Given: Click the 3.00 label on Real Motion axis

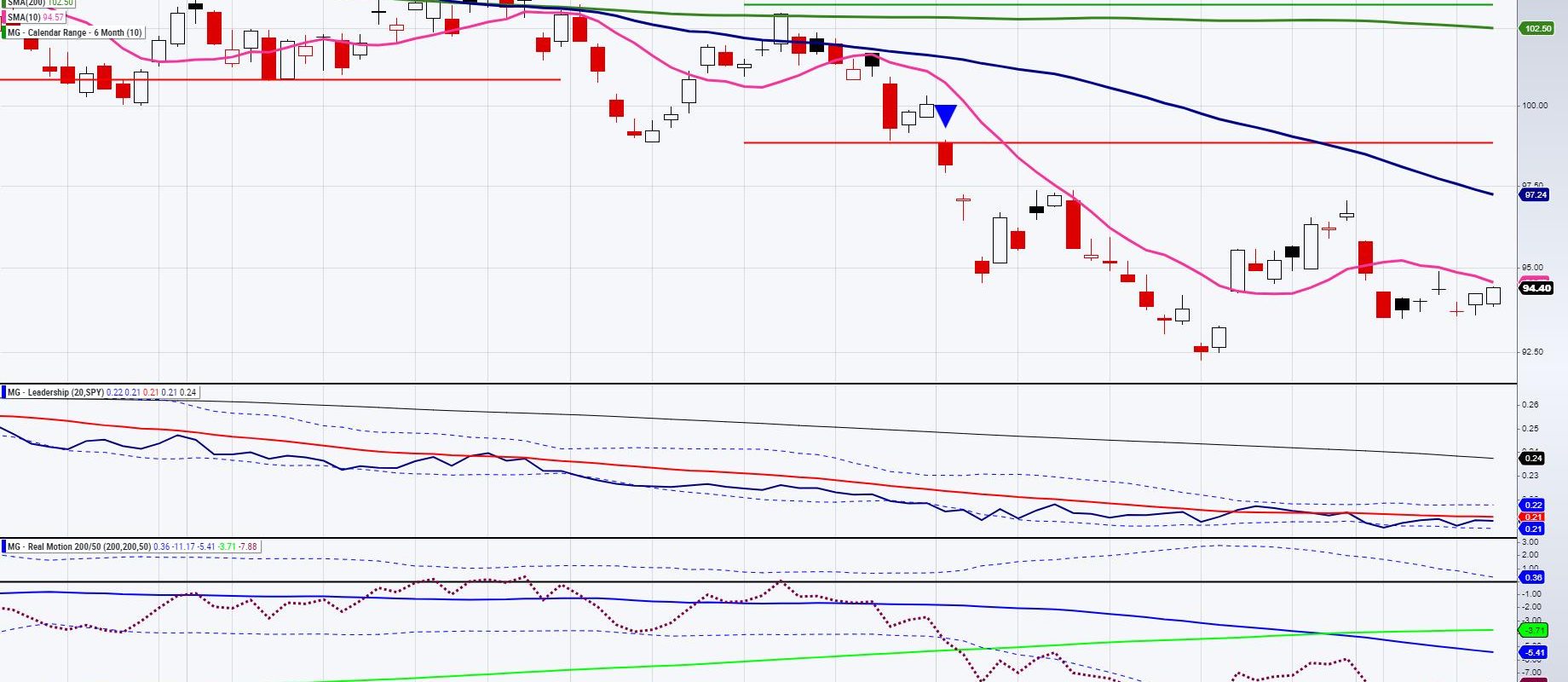Looking at the screenshot, I should pyautogui.click(x=1531, y=542).
